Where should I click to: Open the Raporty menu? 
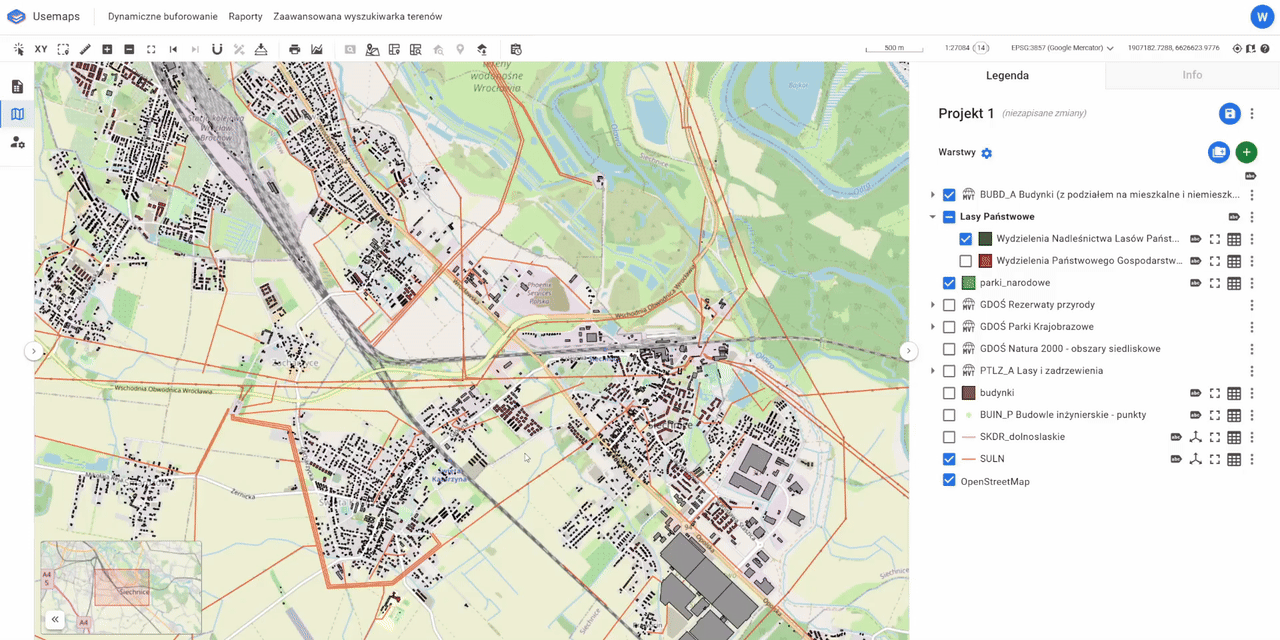245,17
